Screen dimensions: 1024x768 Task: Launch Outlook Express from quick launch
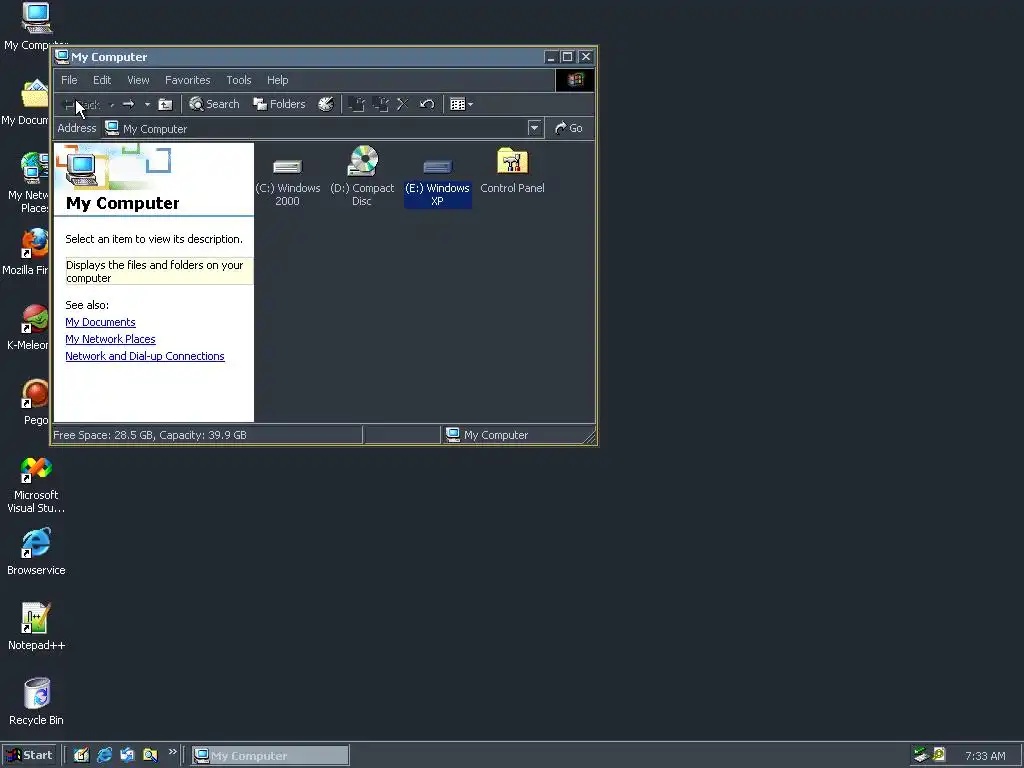(127, 755)
